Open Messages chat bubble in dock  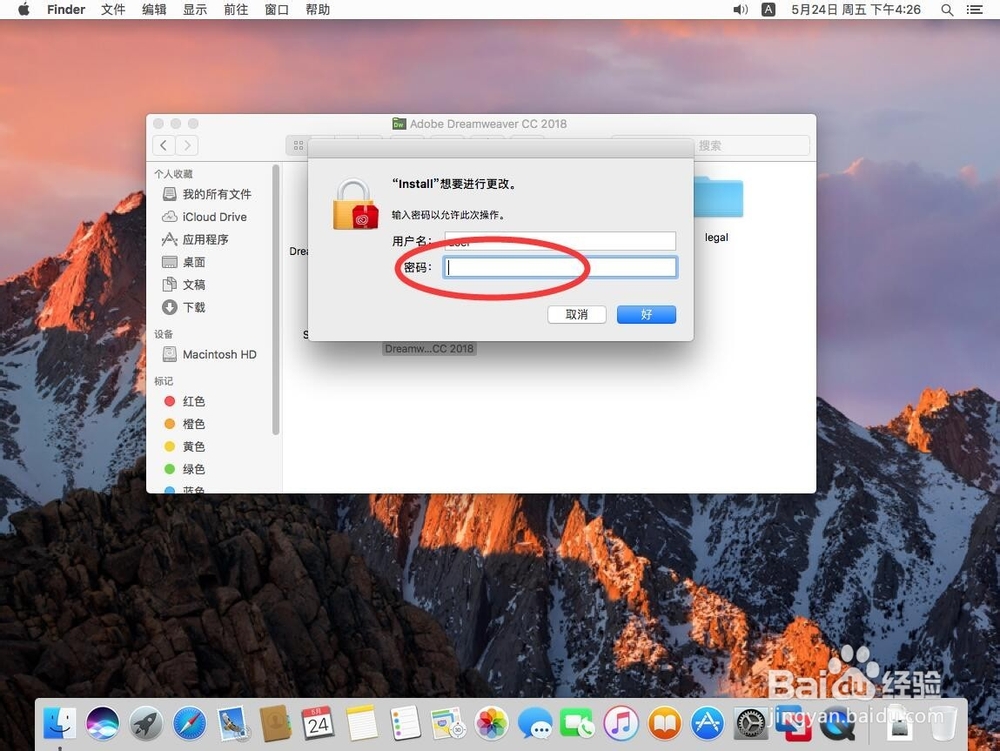point(534,724)
